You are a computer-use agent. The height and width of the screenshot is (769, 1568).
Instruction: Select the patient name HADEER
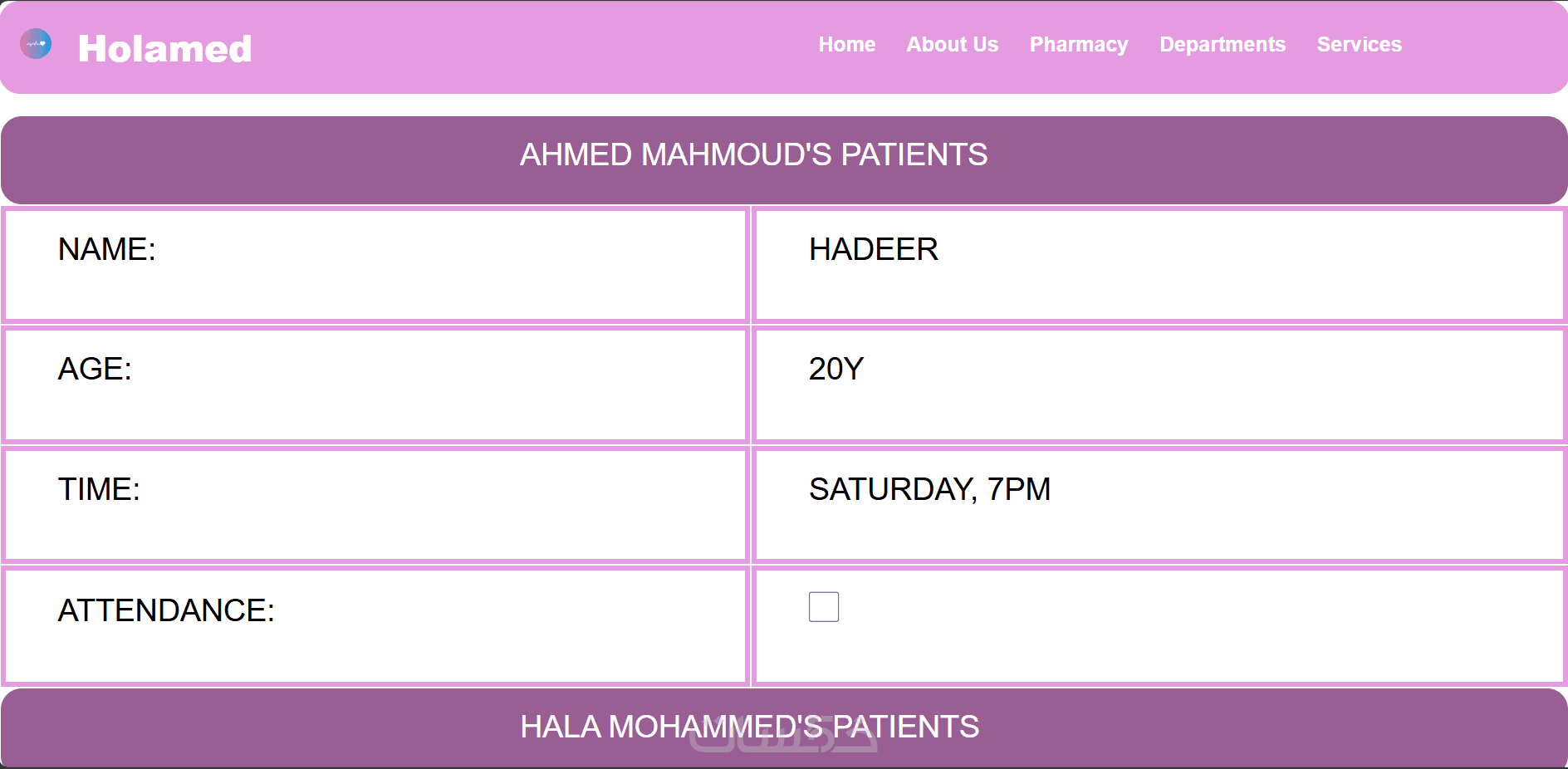(873, 250)
